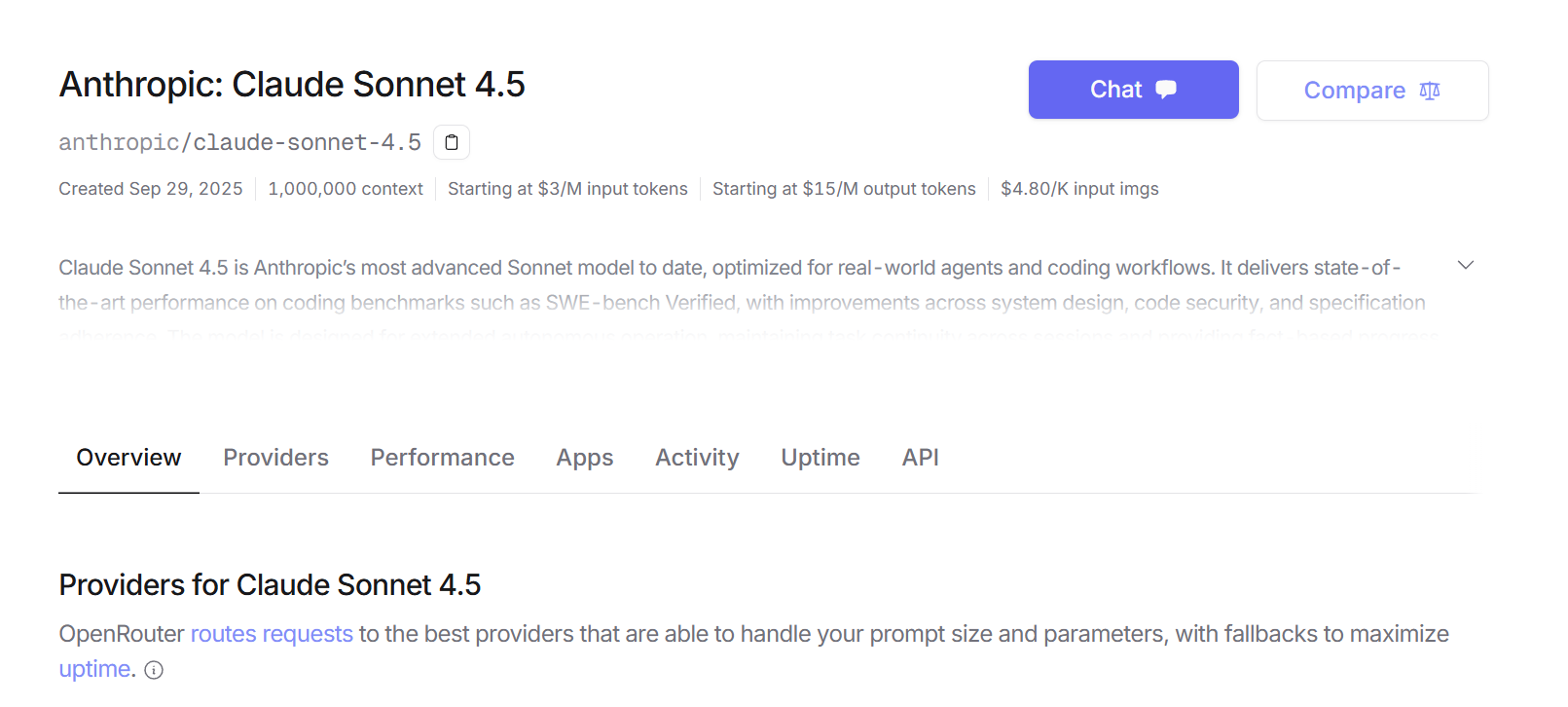The width and height of the screenshot is (1568, 707).
Task: Click the "$3/M input tokens" pricing text
Action: [567, 189]
